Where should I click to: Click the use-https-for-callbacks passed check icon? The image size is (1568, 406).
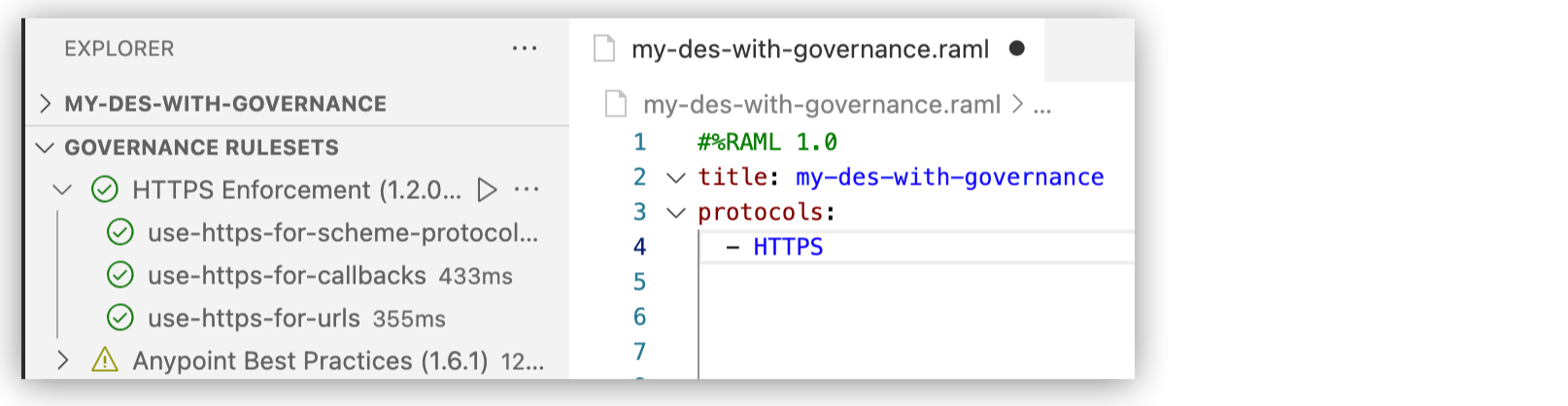tap(119, 276)
